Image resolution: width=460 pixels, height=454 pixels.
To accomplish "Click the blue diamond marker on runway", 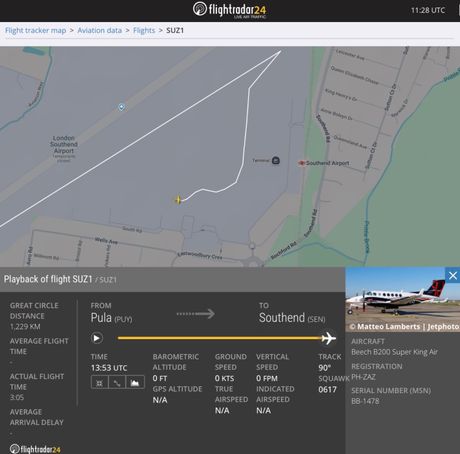I will [122, 107].
